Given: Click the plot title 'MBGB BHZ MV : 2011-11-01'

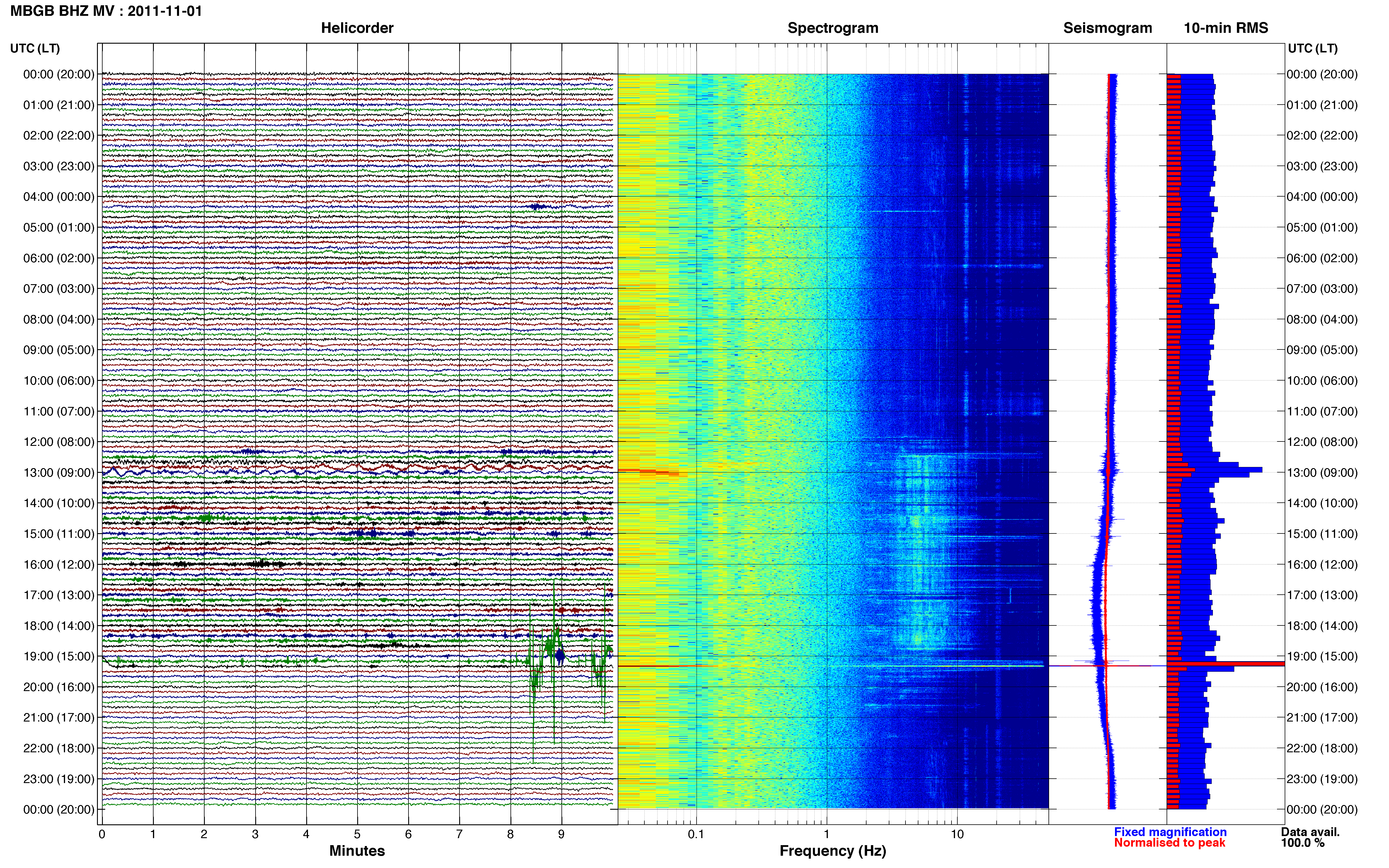Looking at the screenshot, I should coord(106,11).
